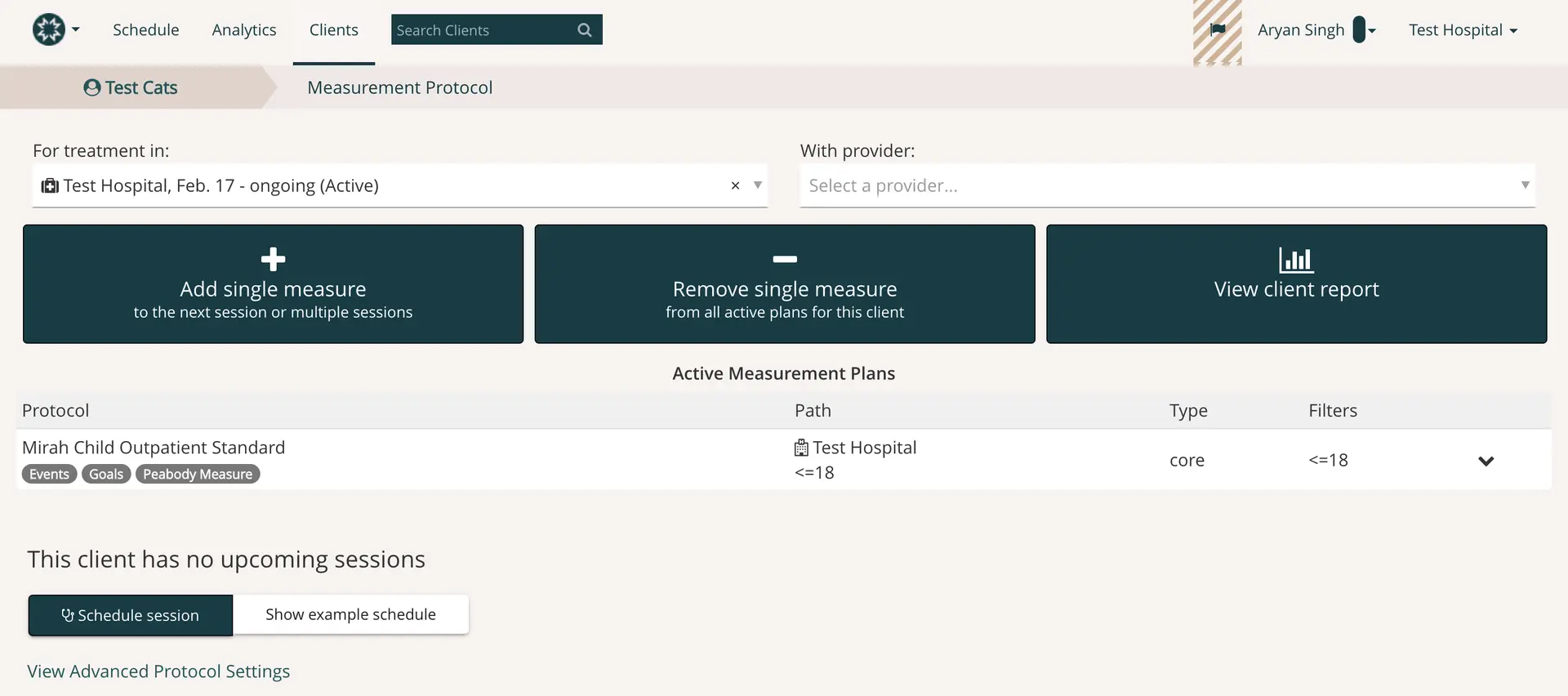This screenshot has height=696, width=1568.
Task: Switch to the Analytics tab
Action: 243,29
